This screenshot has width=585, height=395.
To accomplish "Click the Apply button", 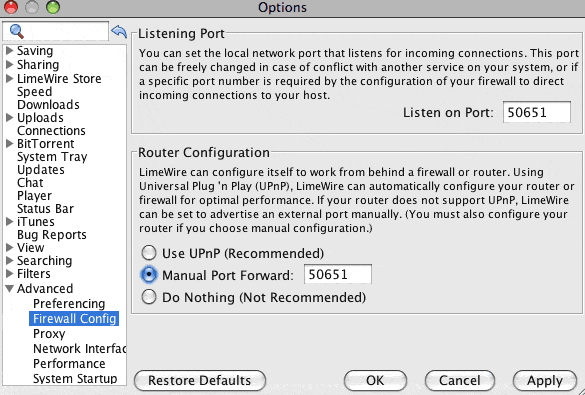I will click(545, 380).
